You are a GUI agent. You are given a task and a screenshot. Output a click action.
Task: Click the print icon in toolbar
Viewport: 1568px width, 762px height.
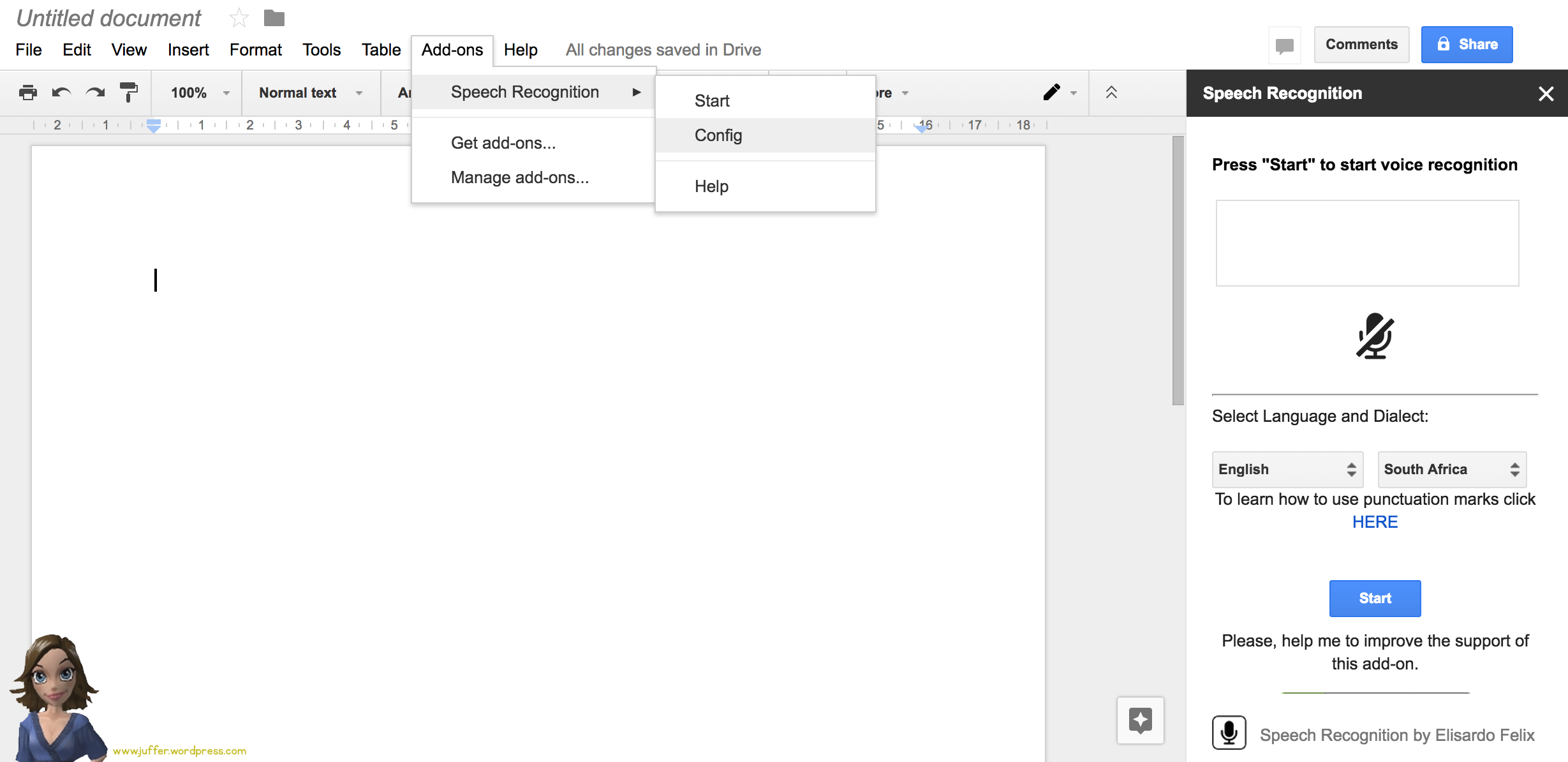point(28,93)
